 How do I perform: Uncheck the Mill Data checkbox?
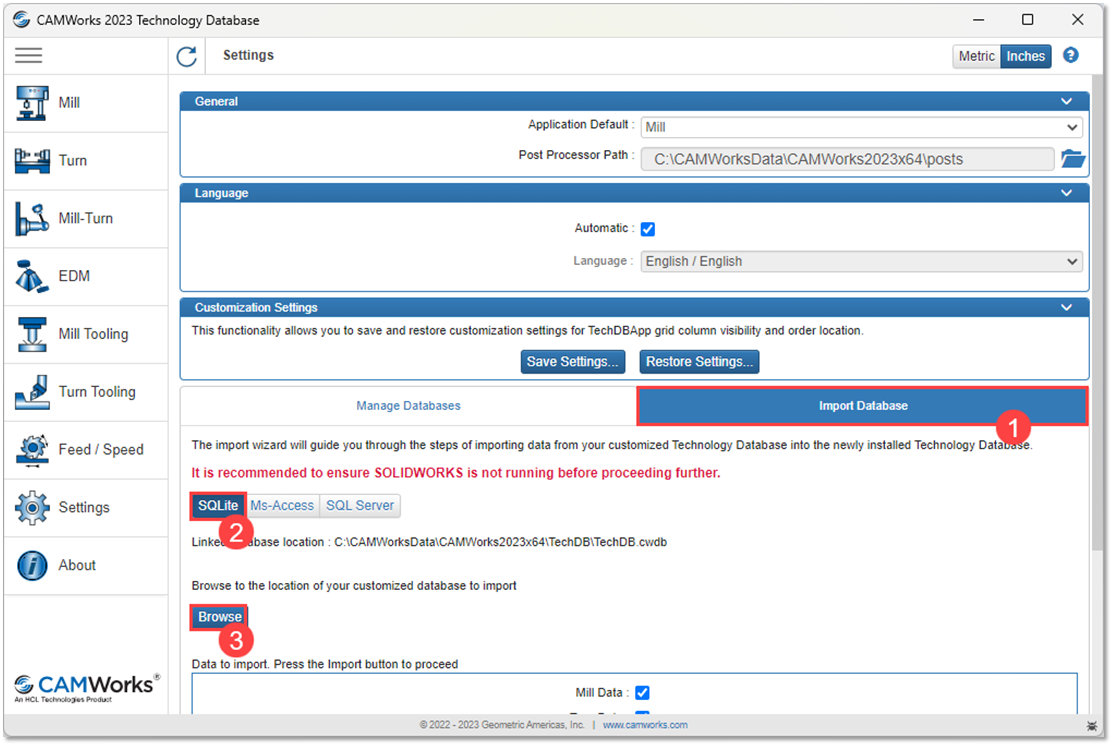click(643, 693)
